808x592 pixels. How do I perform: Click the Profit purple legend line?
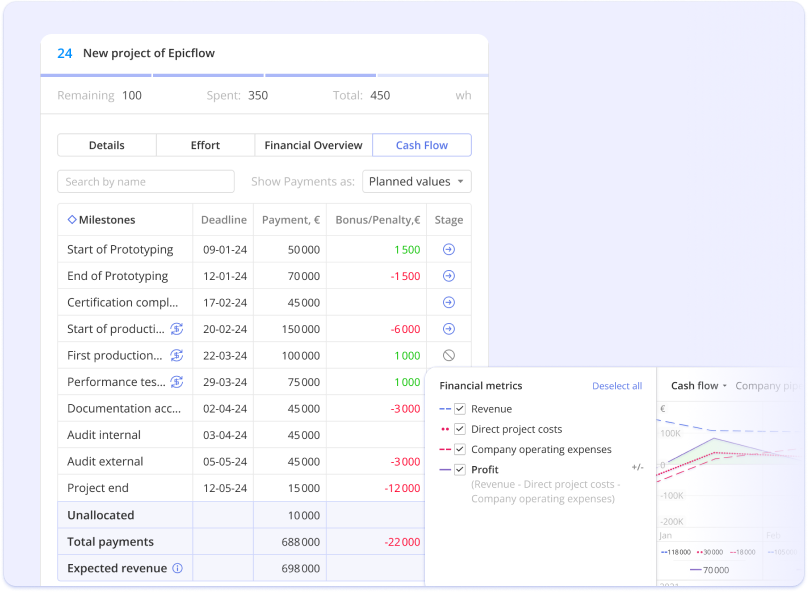tap(445, 470)
